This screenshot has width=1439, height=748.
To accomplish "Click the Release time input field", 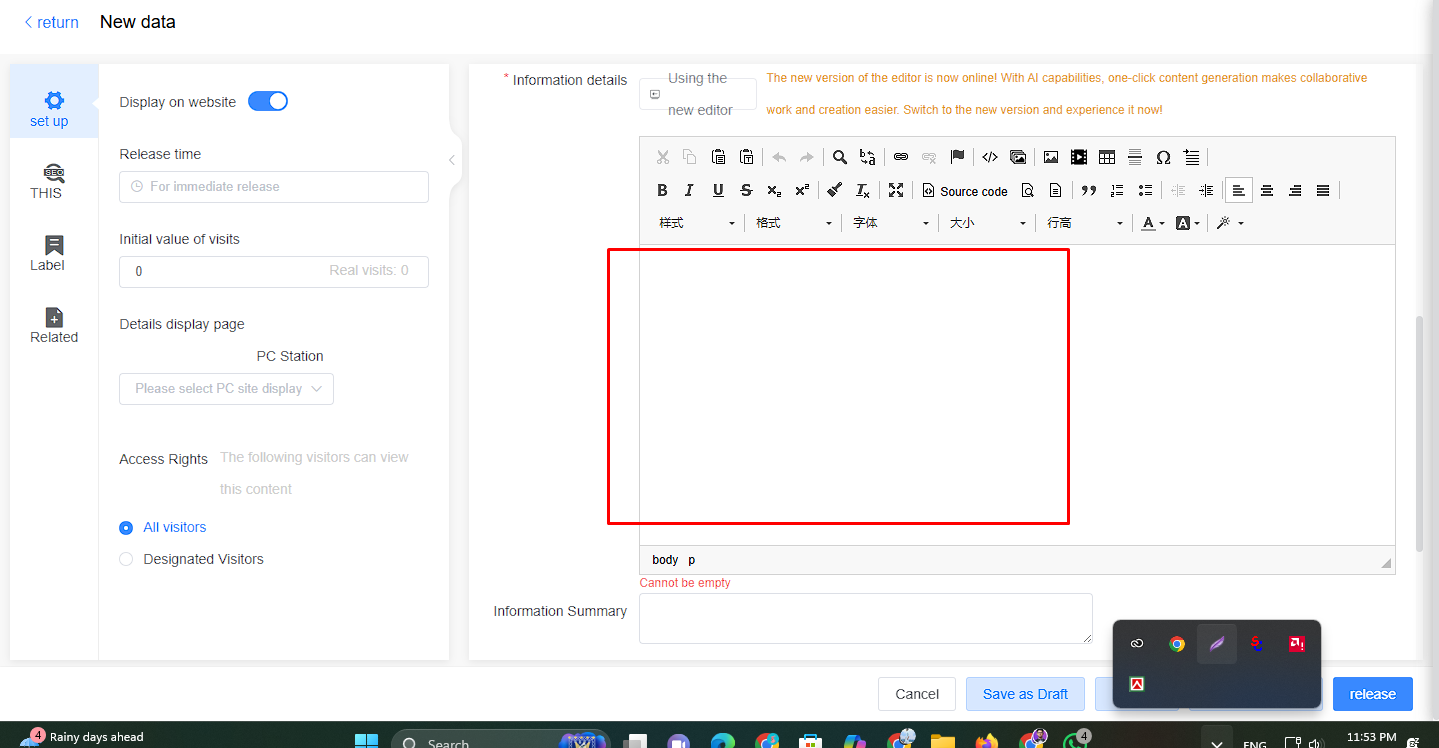I will pos(274,186).
